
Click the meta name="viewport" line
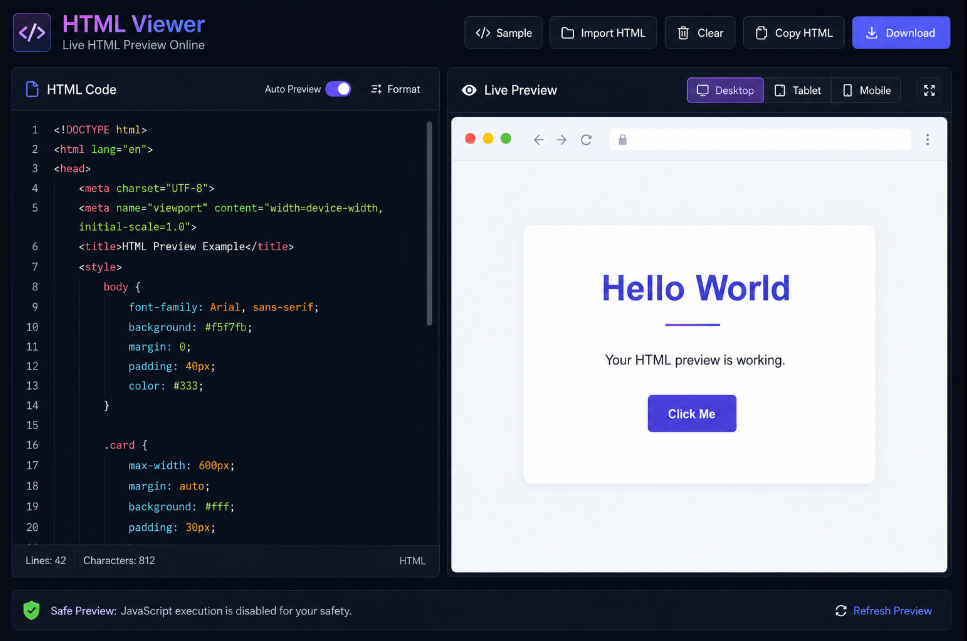click(x=231, y=217)
